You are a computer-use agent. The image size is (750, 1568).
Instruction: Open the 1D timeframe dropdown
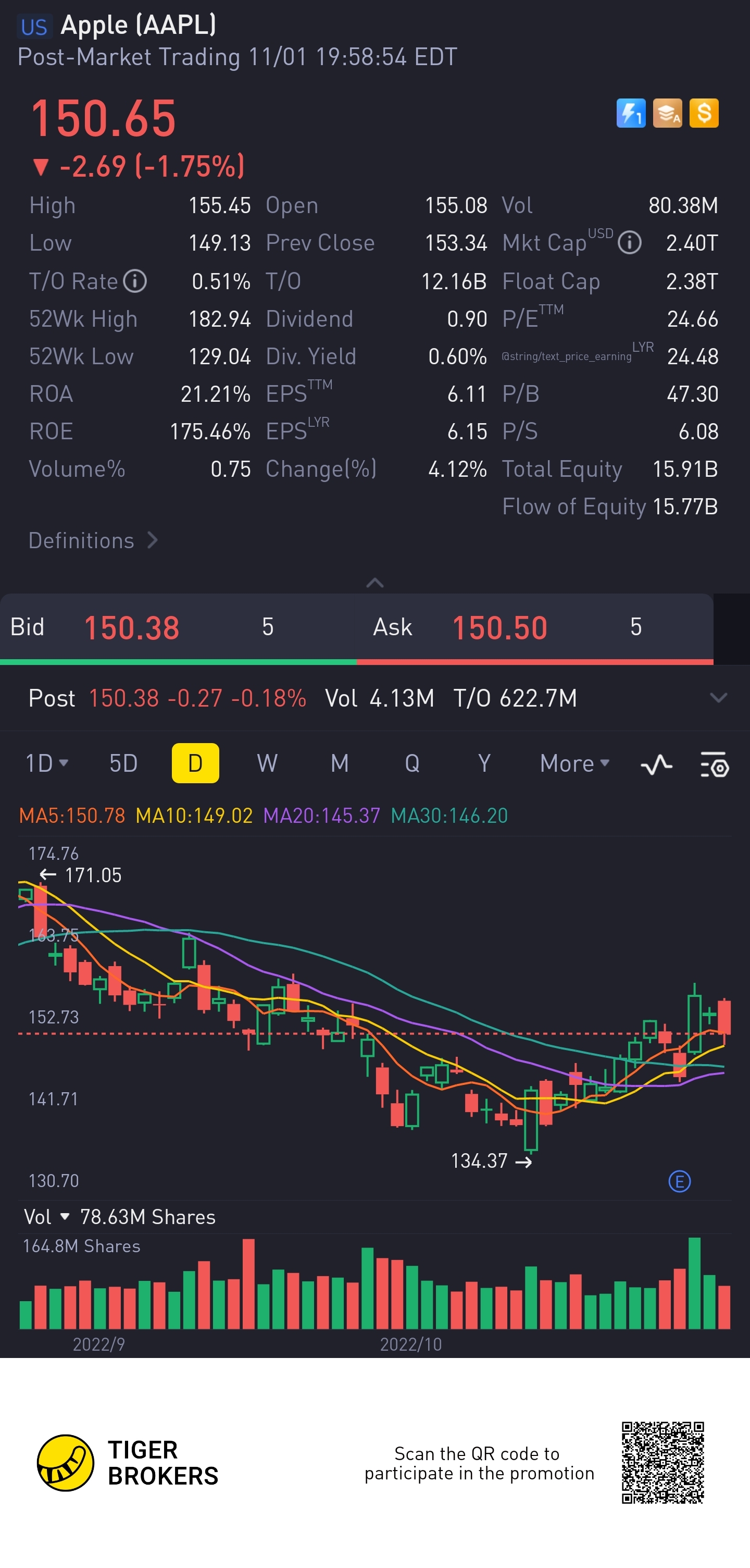(46, 763)
